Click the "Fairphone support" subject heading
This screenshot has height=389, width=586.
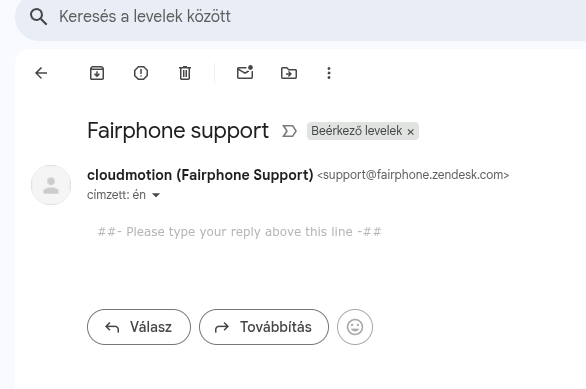(178, 131)
